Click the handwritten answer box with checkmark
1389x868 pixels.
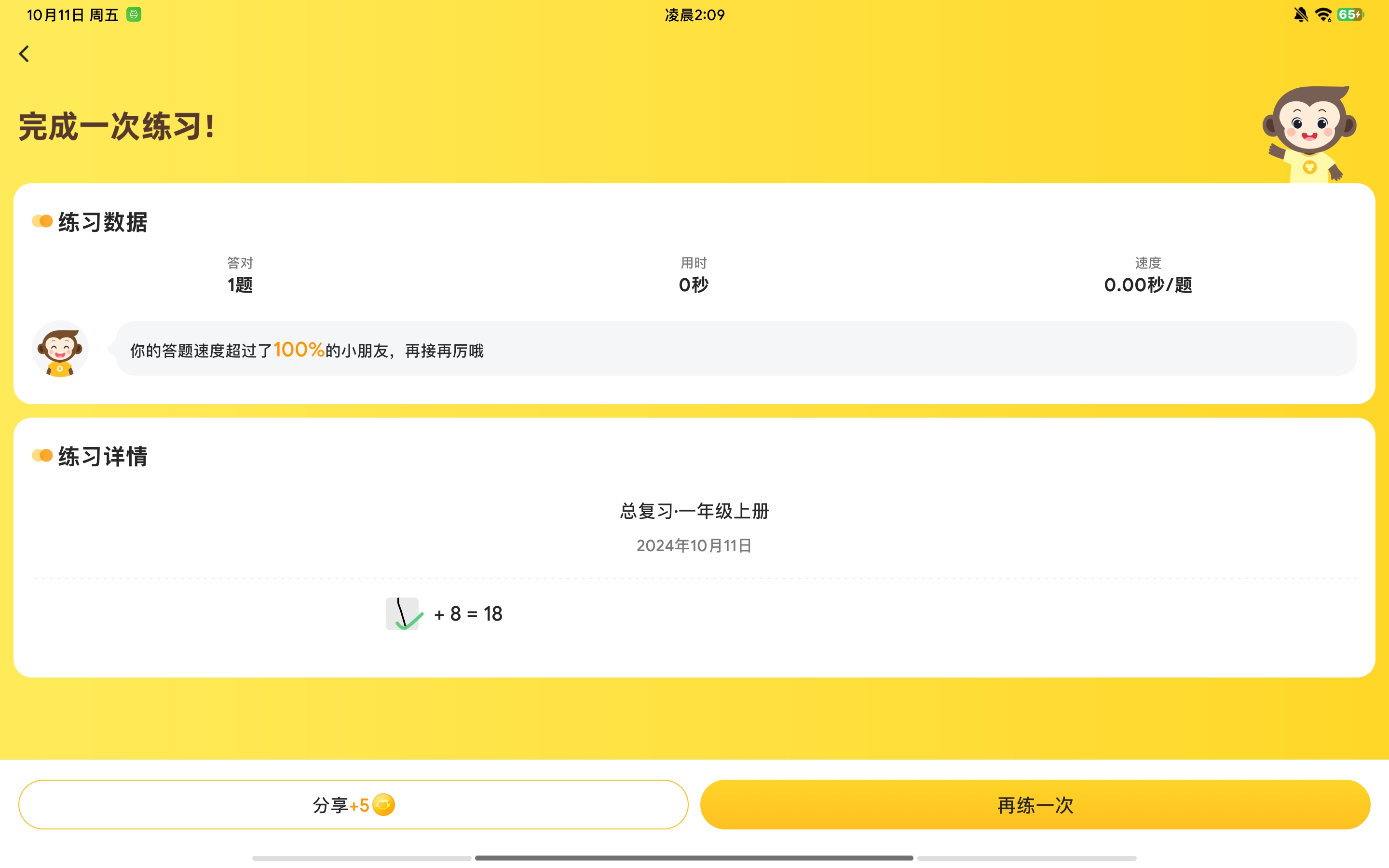(402, 614)
